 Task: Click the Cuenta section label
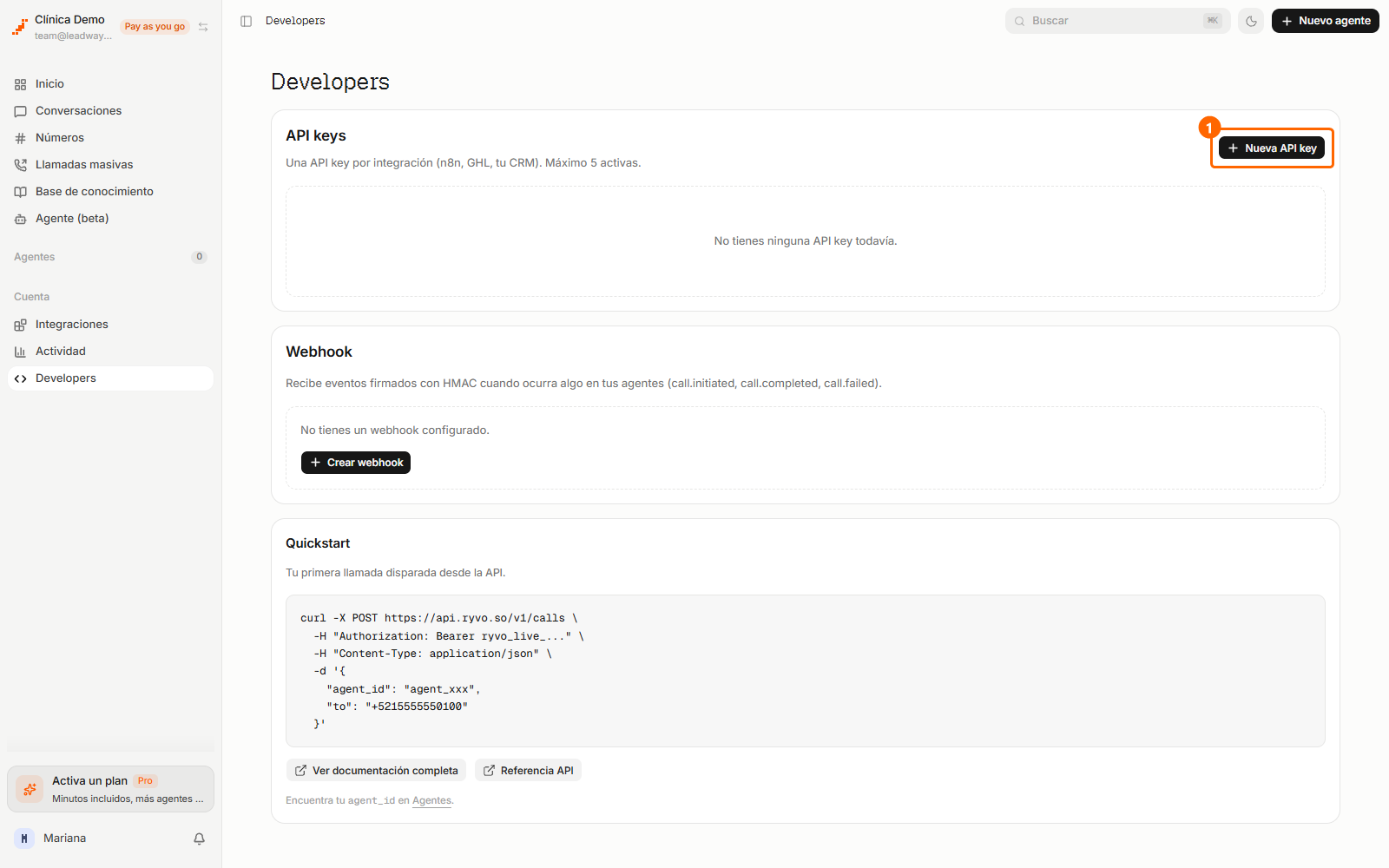click(x=32, y=297)
